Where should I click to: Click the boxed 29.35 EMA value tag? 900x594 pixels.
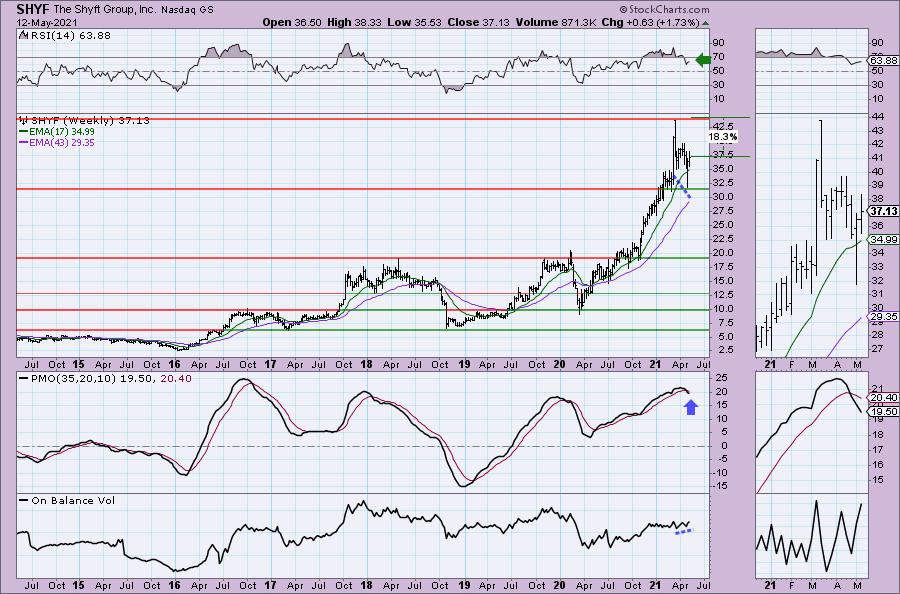(x=884, y=317)
